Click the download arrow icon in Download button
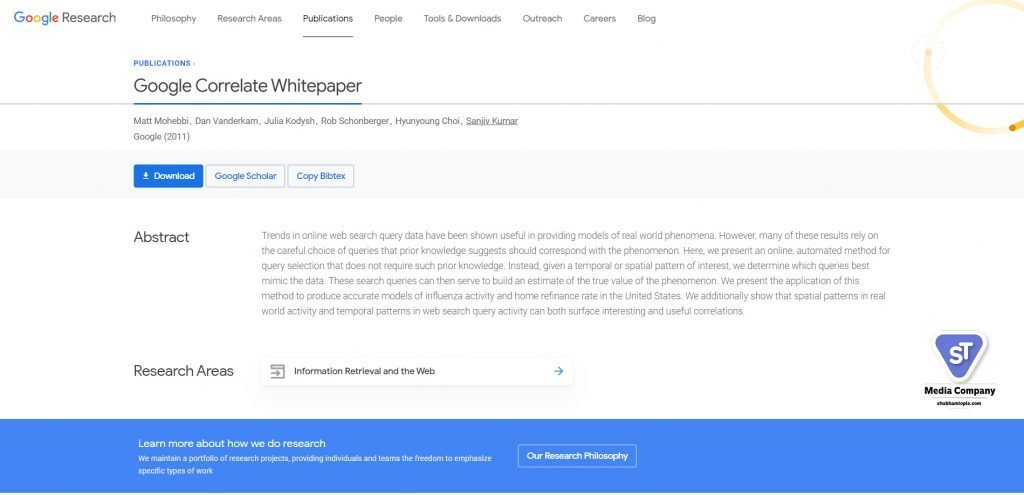This screenshot has height=495, width=1024. [146, 176]
